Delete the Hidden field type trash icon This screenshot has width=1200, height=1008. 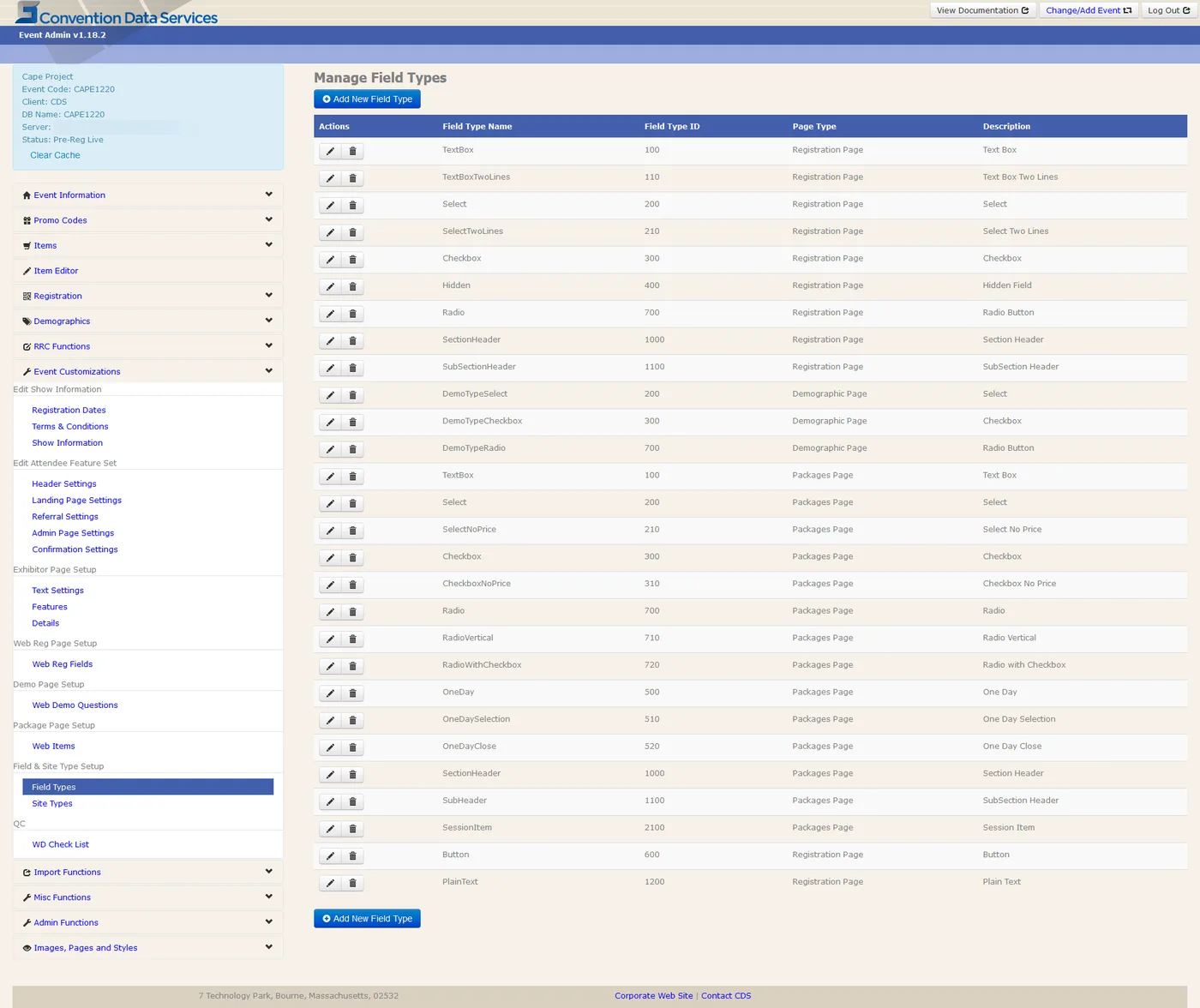point(352,287)
